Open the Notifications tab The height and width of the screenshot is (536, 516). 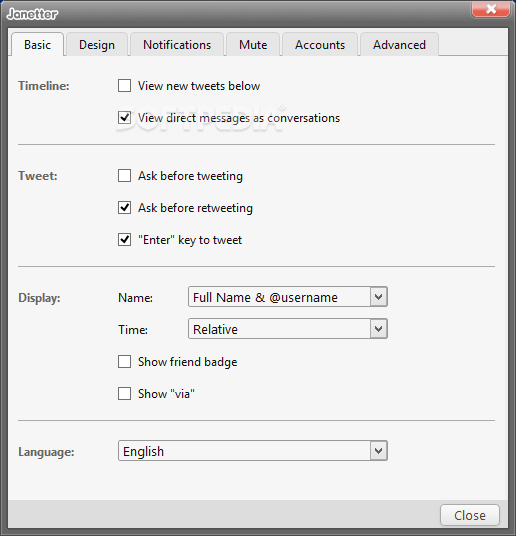[177, 44]
